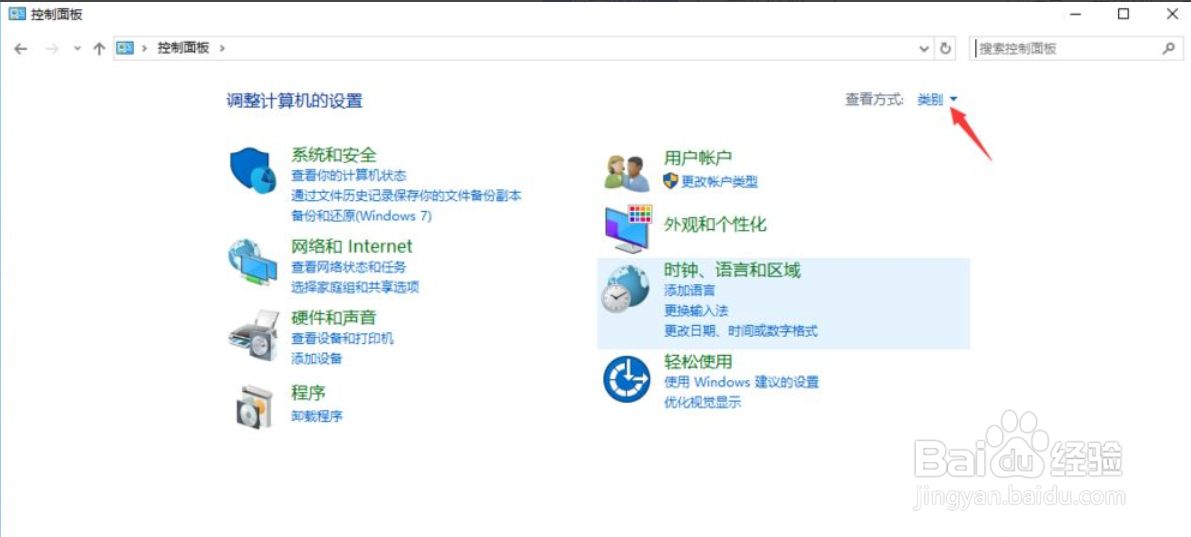Open 轻松使用 category link
The height and width of the screenshot is (537, 1191).
coord(697,361)
